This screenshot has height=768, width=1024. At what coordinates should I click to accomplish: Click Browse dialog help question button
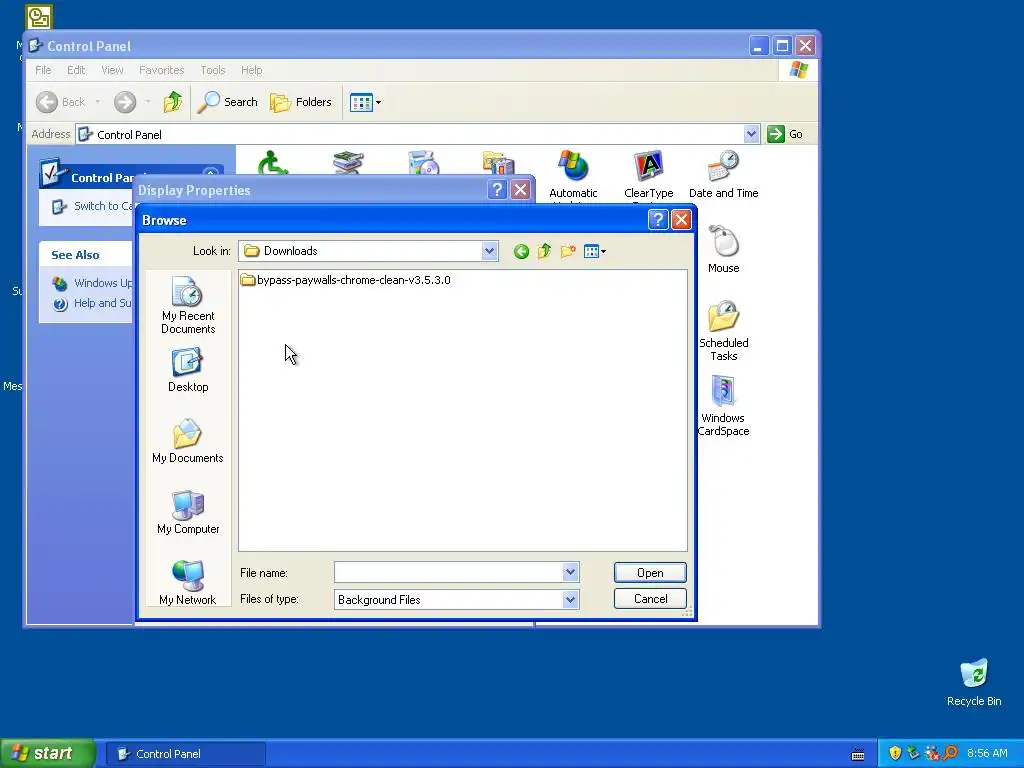click(658, 220)
